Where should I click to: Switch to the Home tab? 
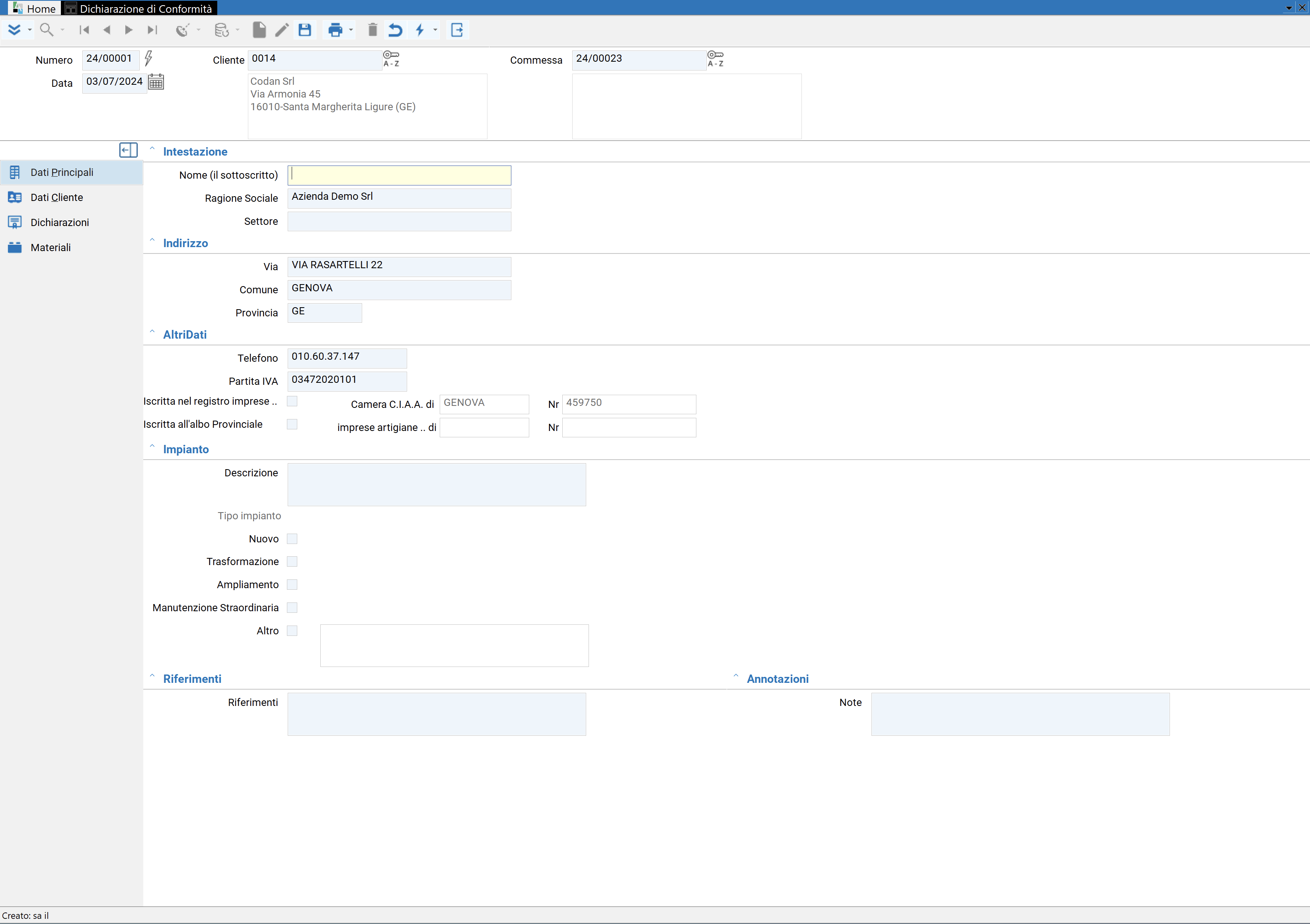point(34,9)
